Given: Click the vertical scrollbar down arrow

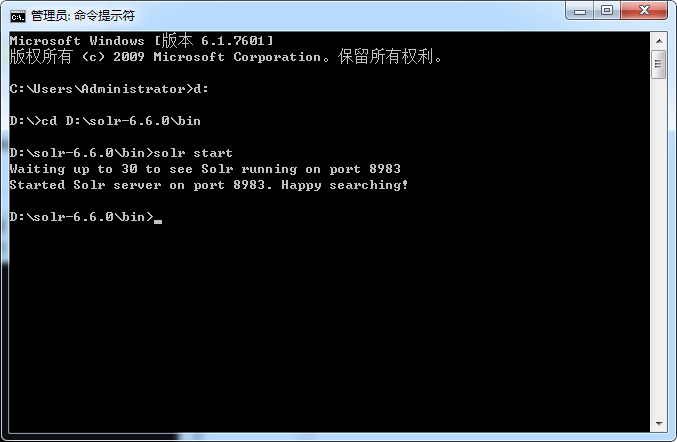Looking at the screenshot, I should click(659, 424).
